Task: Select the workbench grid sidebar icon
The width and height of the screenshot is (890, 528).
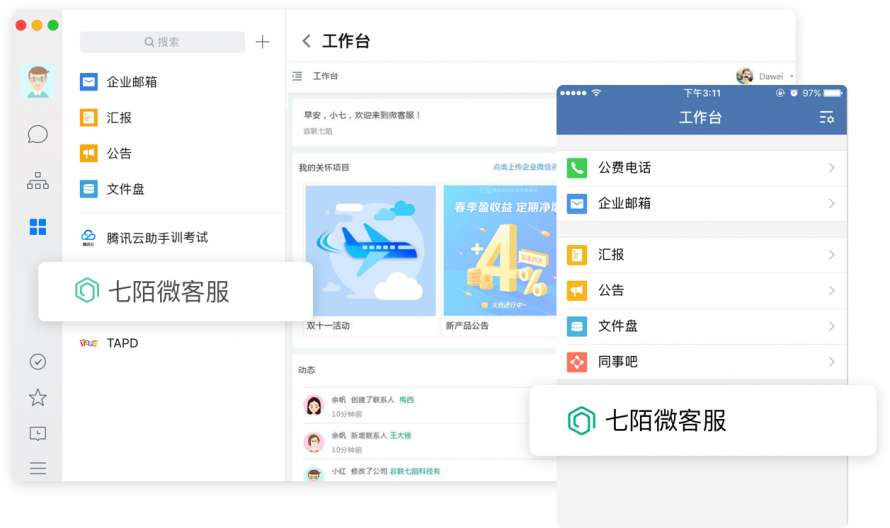Action: pyautogui.click(x=37, y=227)
